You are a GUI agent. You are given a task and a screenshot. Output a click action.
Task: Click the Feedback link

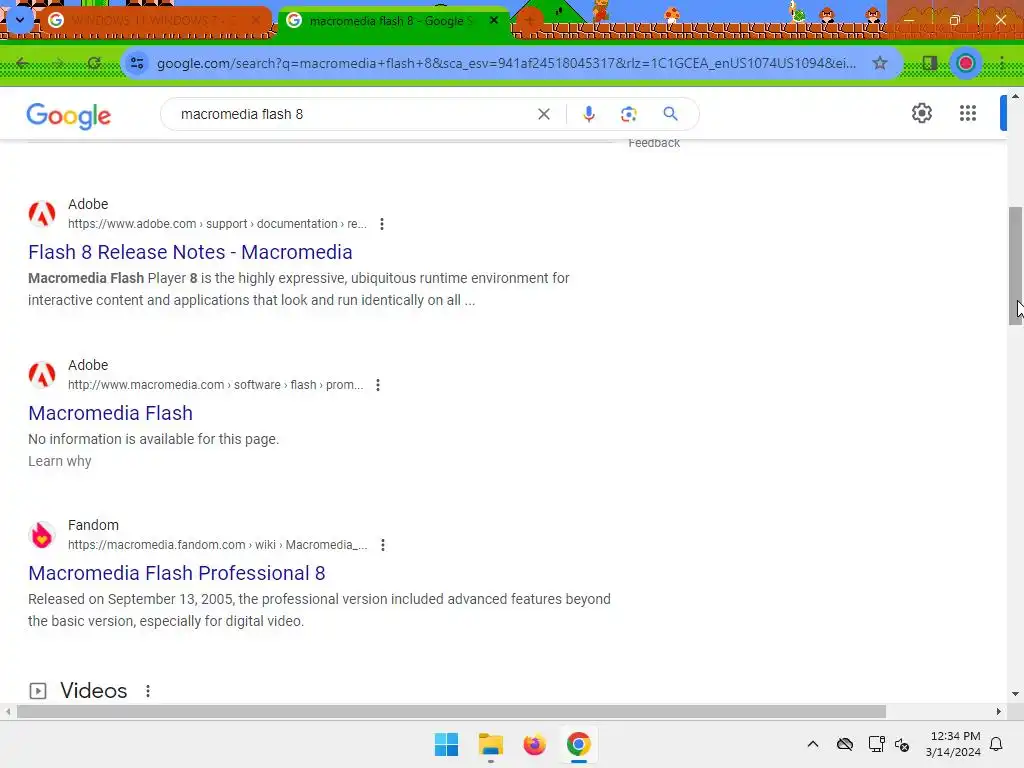click(x=654, y=143)
